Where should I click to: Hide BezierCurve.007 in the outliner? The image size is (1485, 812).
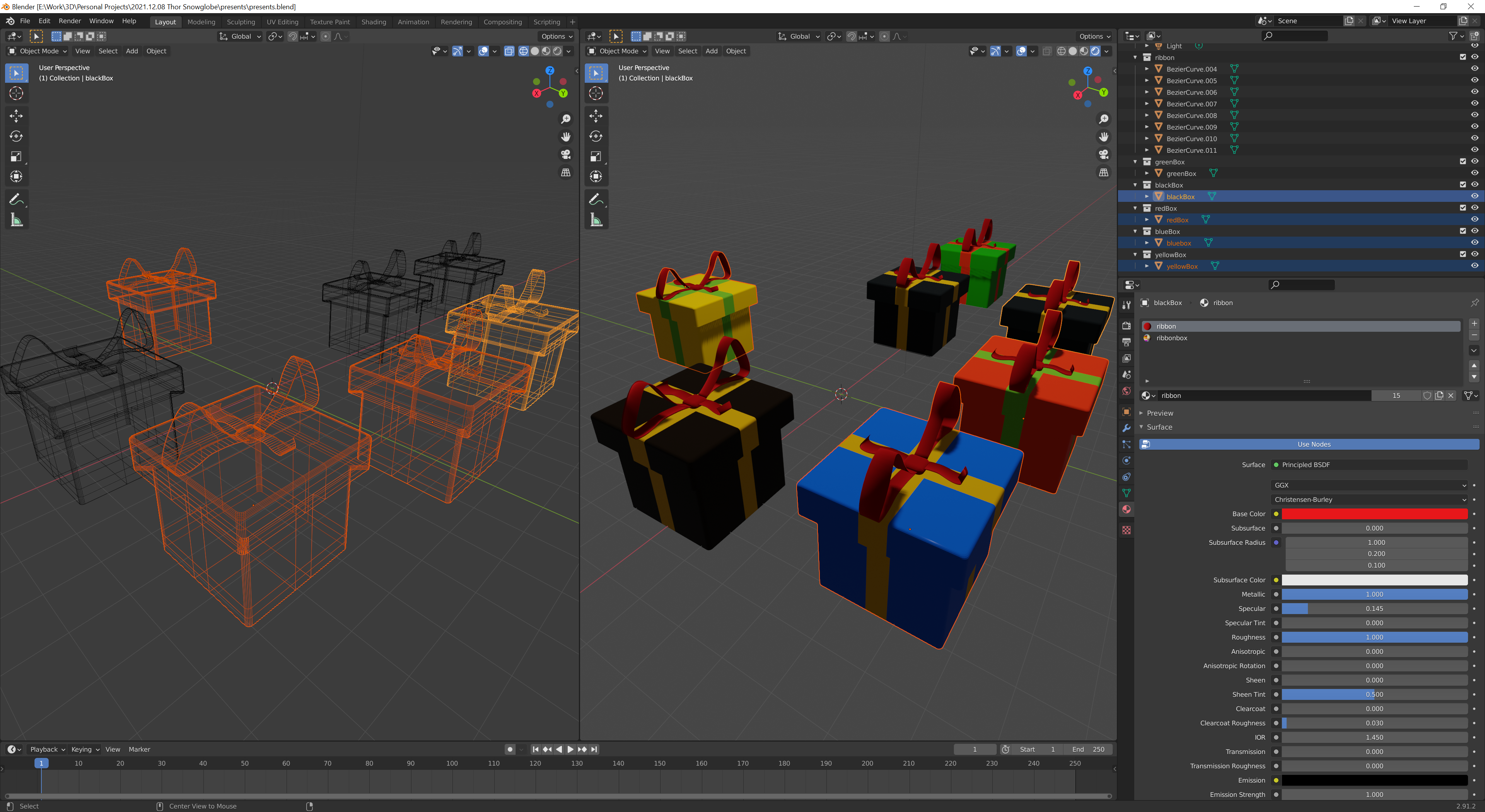point(1474,104)
